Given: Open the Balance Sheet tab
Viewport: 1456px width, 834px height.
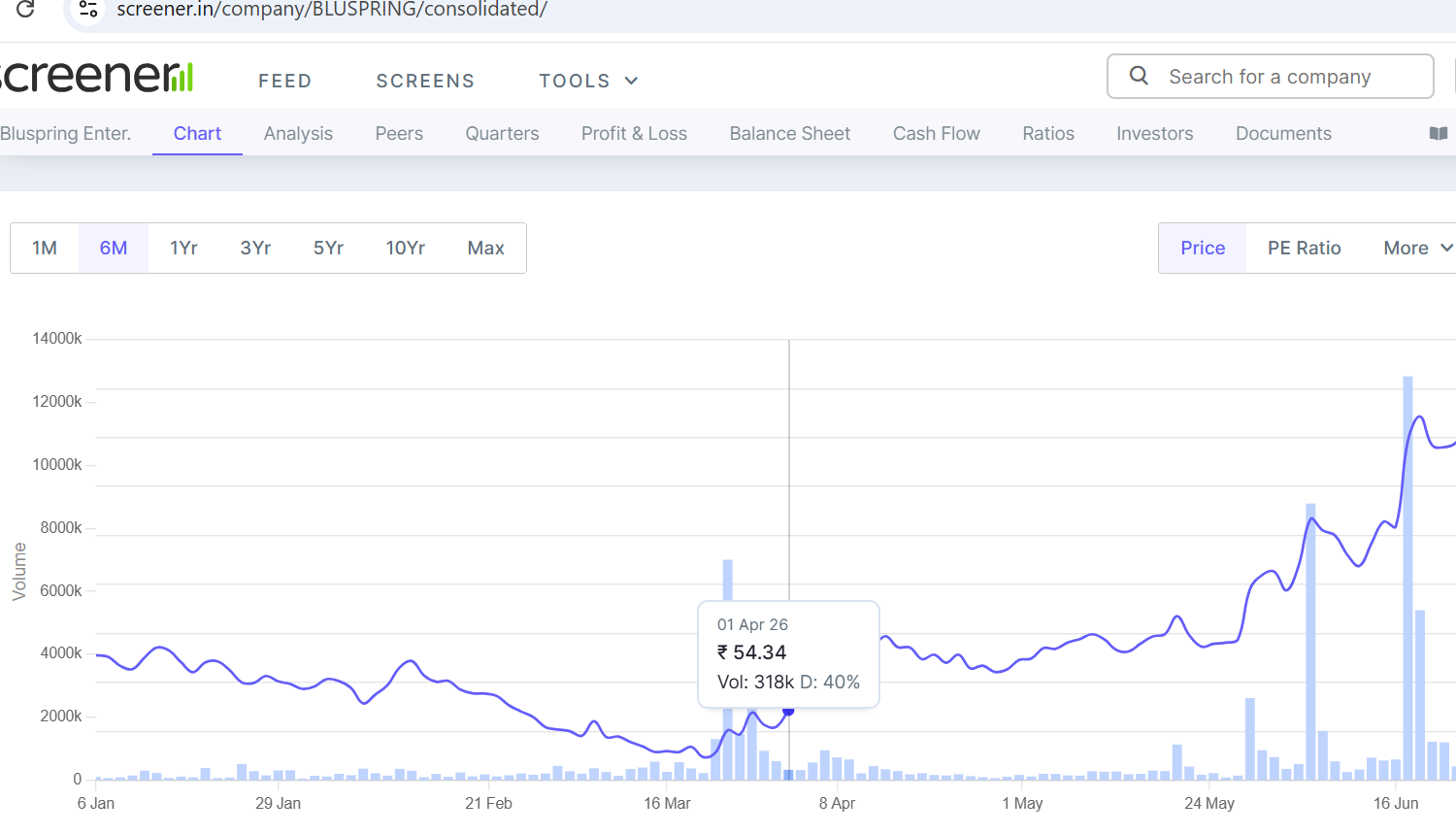Looking at the screenshot, I should tap(790, 133).
